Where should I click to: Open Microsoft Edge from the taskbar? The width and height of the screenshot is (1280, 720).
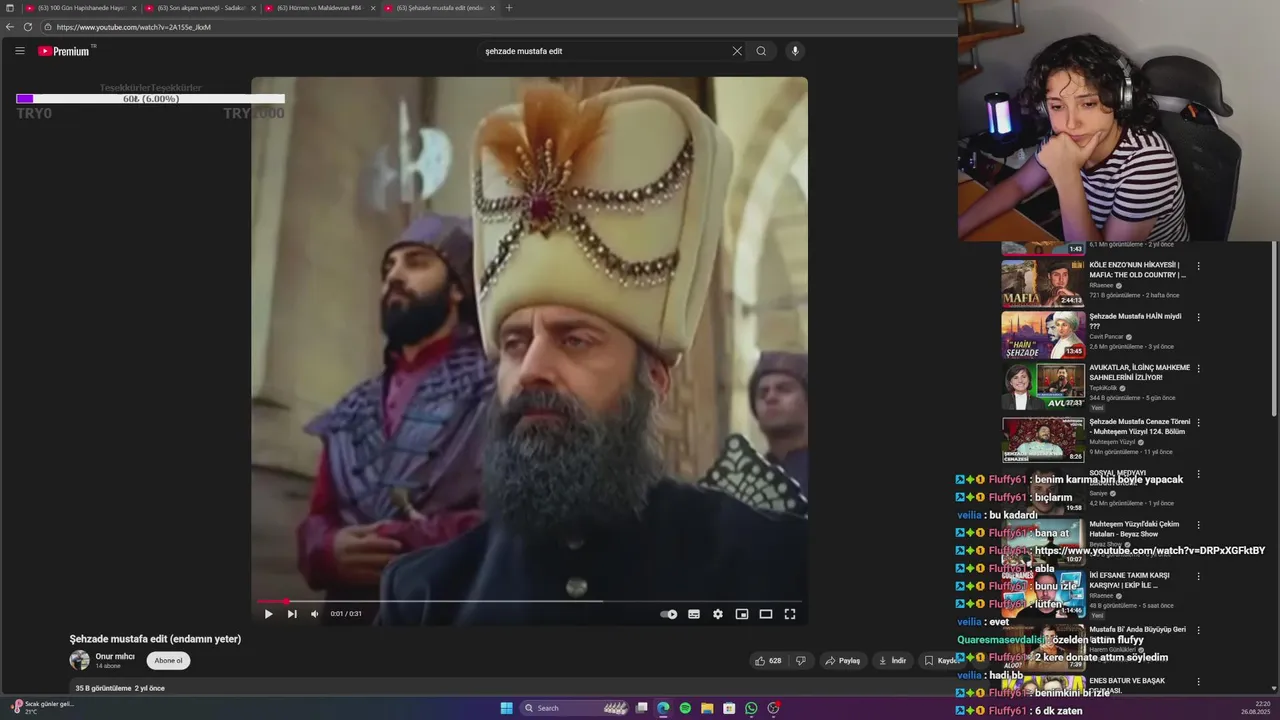point(663,708)
